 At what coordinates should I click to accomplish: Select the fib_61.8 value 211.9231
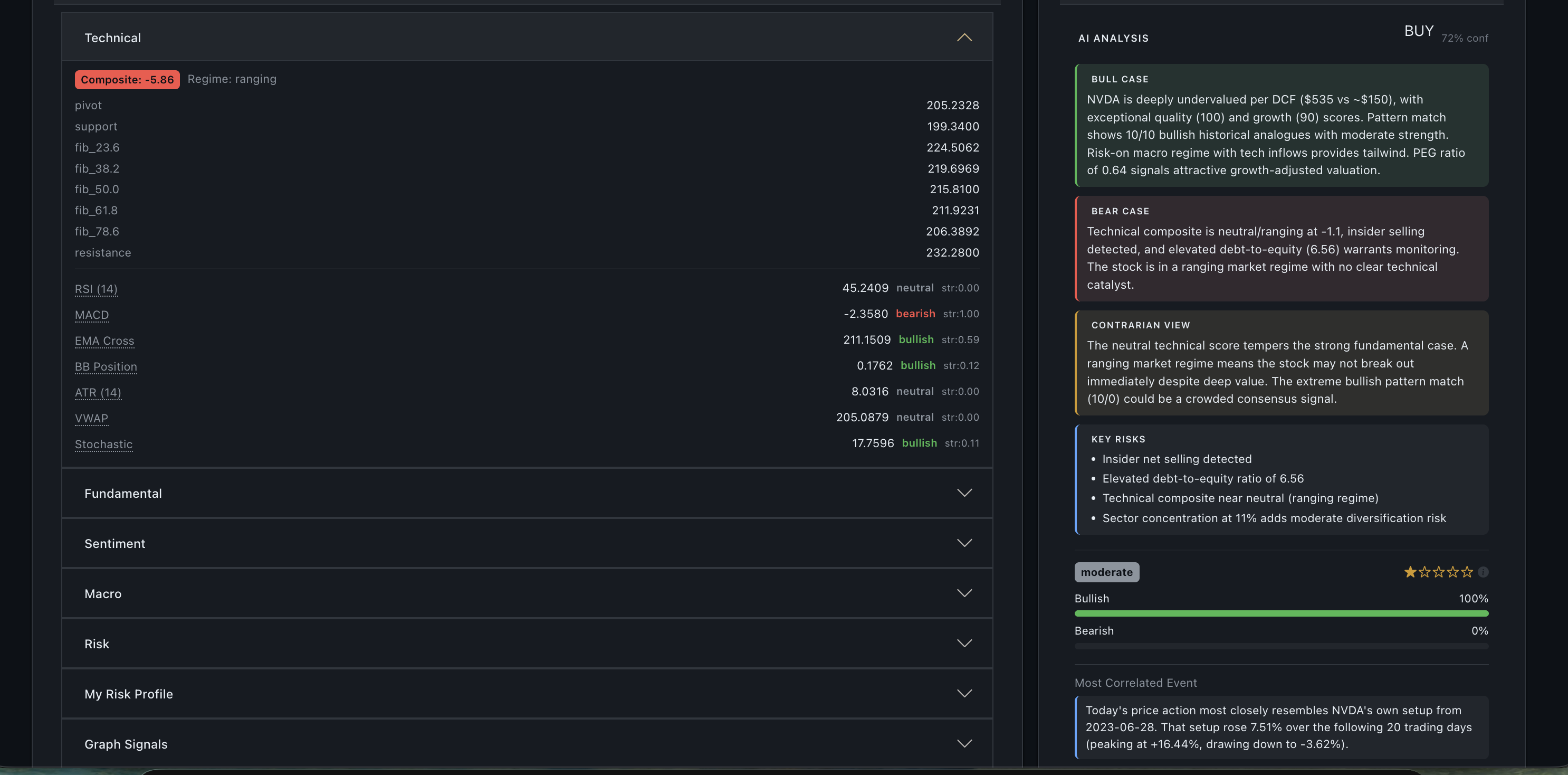[955, 210]
